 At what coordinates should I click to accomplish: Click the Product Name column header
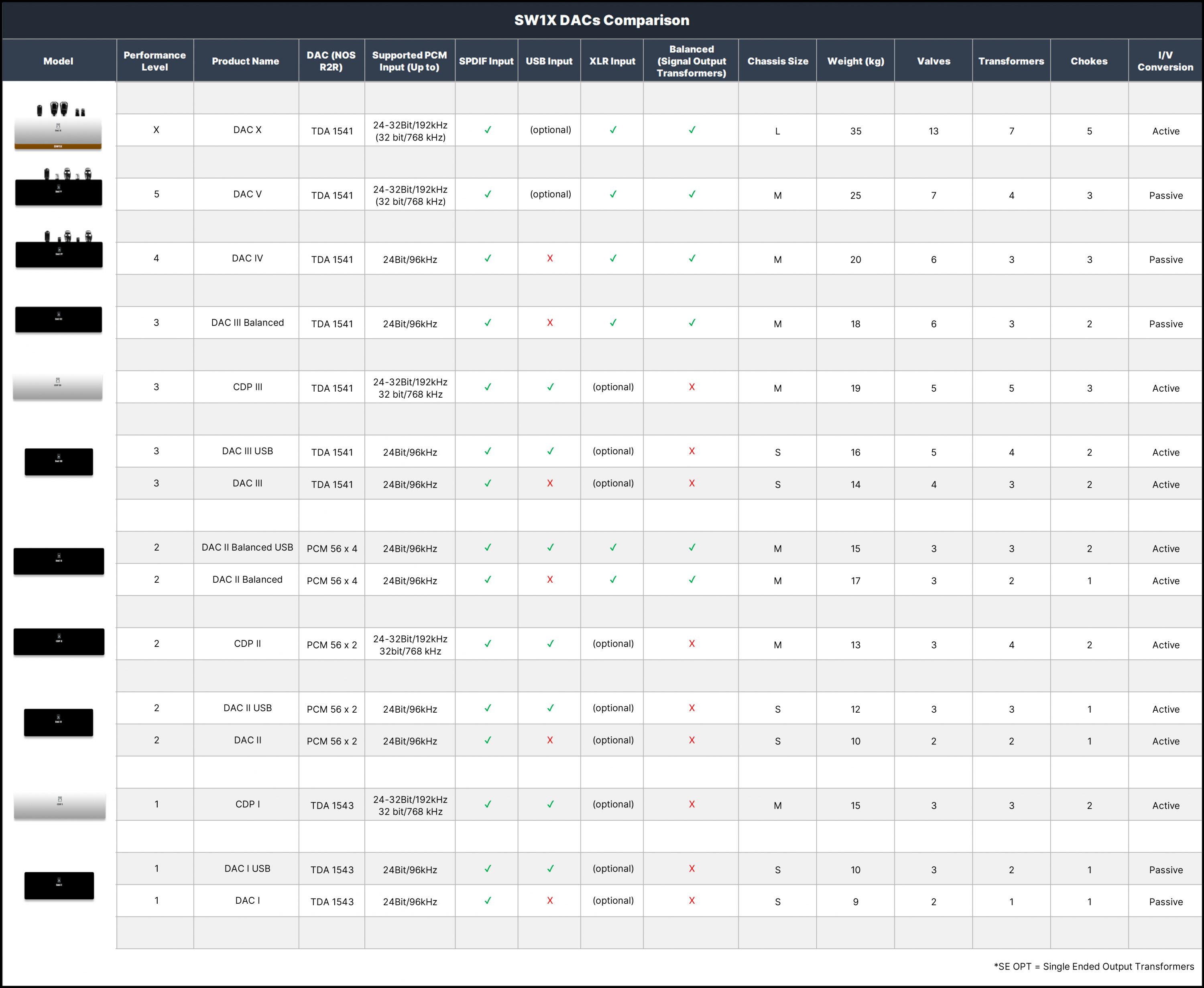pyautogui.click(x=245, y=61)
